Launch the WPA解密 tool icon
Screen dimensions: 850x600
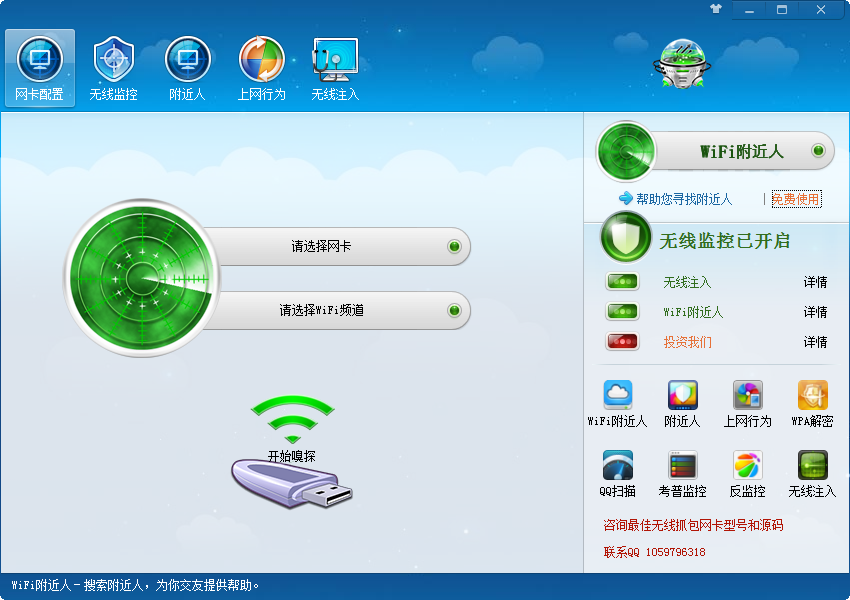coord(812,395)
